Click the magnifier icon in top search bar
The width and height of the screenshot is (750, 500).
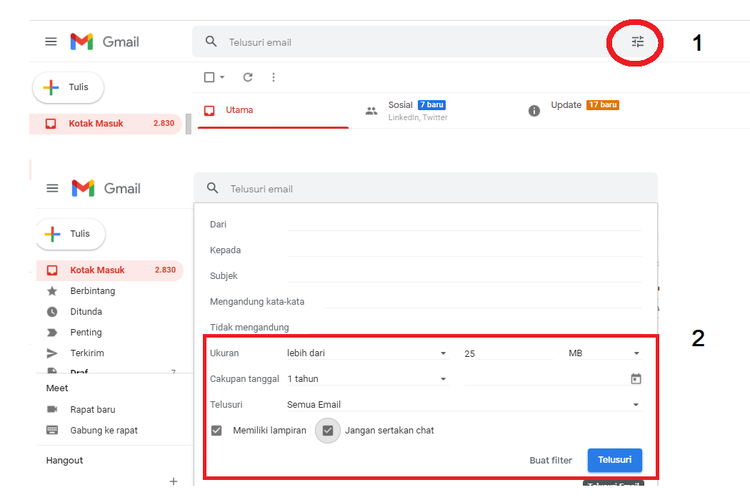pyautogui.click(x=211, y=42)
